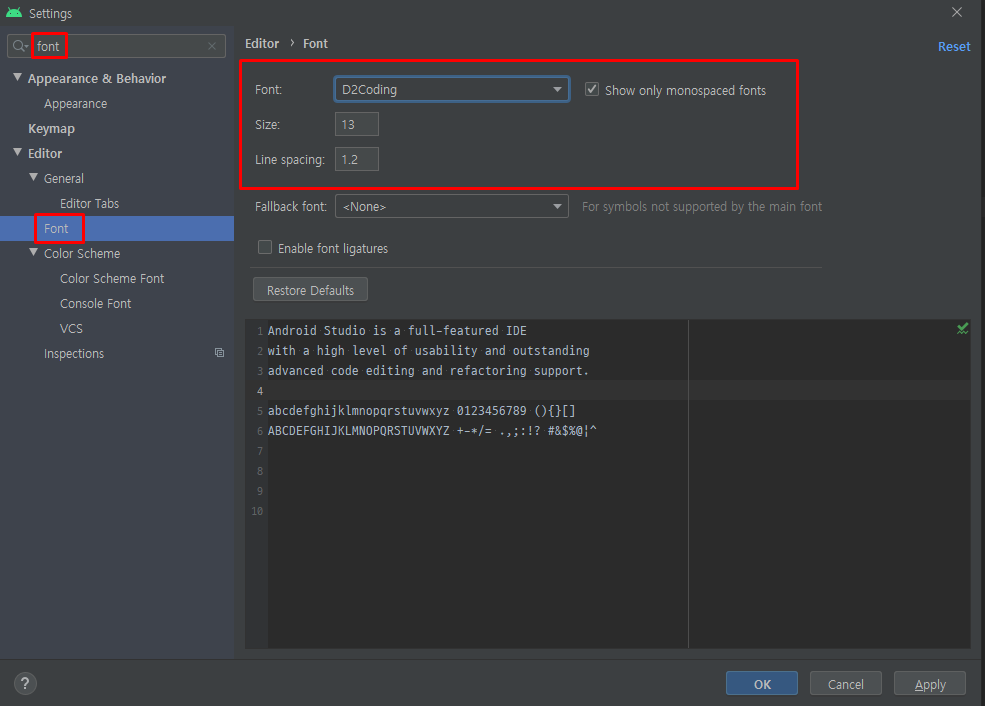Screen dimensions: 985x706
Task: Click the Reset link
Action: click(x=954, y=46)
